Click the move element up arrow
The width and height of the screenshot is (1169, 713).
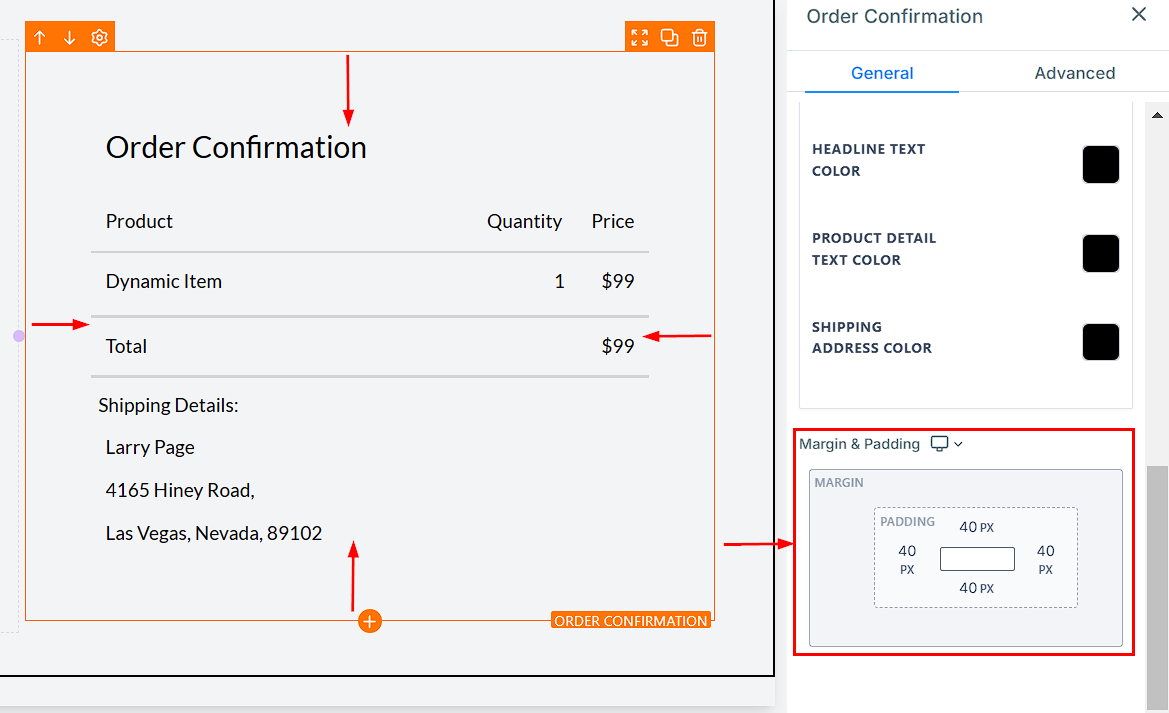point(40,38)
